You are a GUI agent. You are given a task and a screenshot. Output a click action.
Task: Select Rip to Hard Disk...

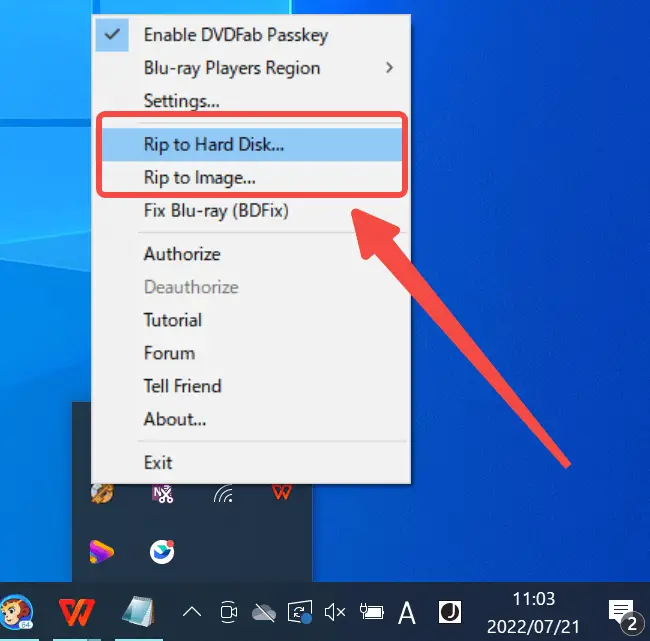point(251,144)
